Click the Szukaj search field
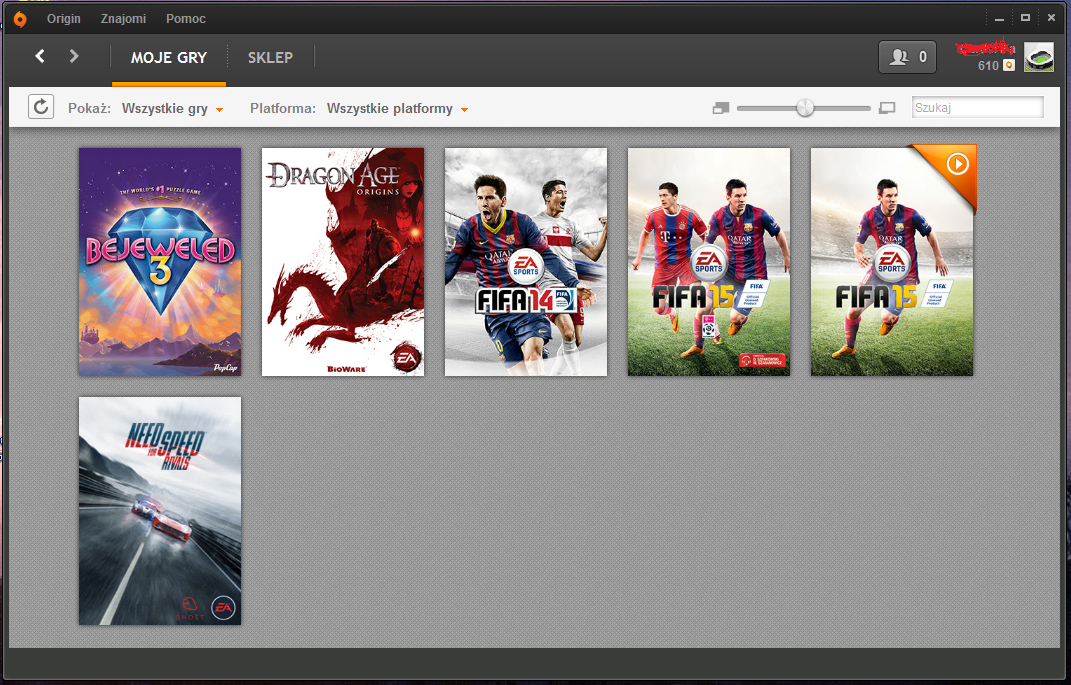 pyautogui.click(x=977, y=107)
